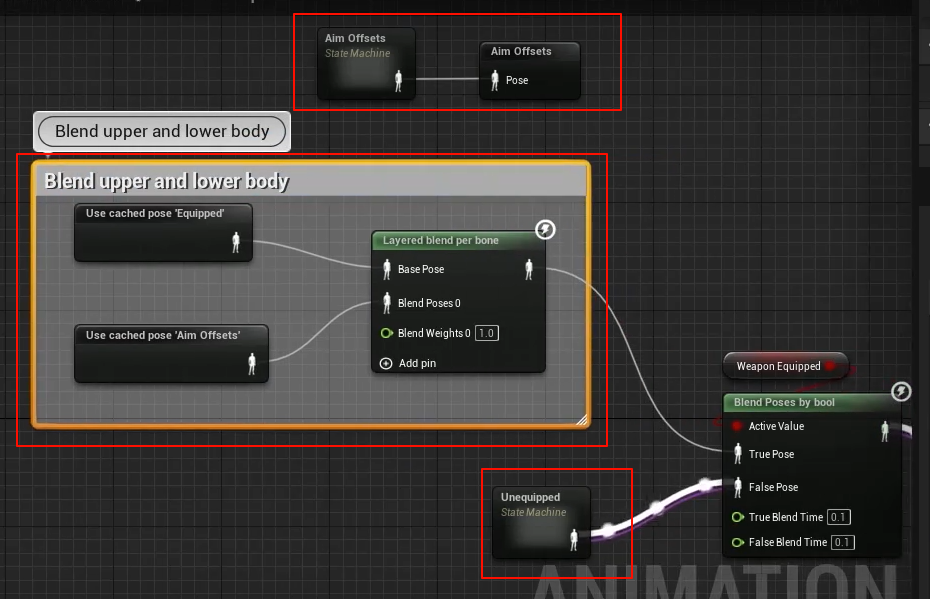Click the Blend Poses by bool output pose pin
Screen dimensions: 930x599
point(885,431)
